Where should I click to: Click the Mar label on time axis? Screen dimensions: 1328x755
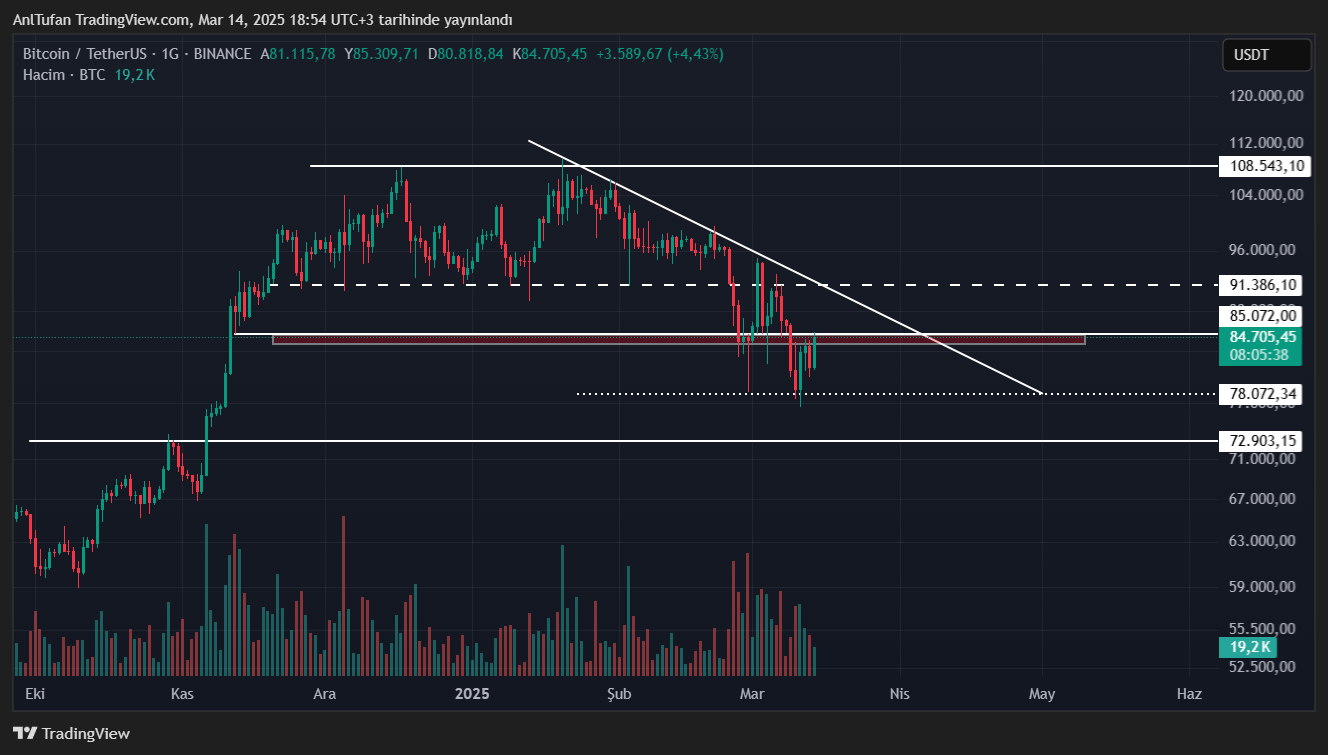[x=751, y=694]
